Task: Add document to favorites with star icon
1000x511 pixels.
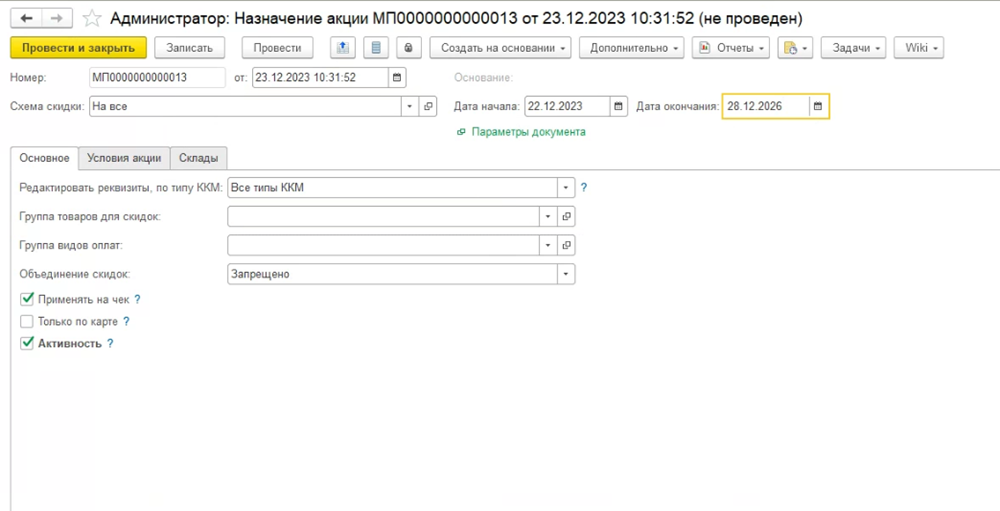Action: tap(91, 19)
